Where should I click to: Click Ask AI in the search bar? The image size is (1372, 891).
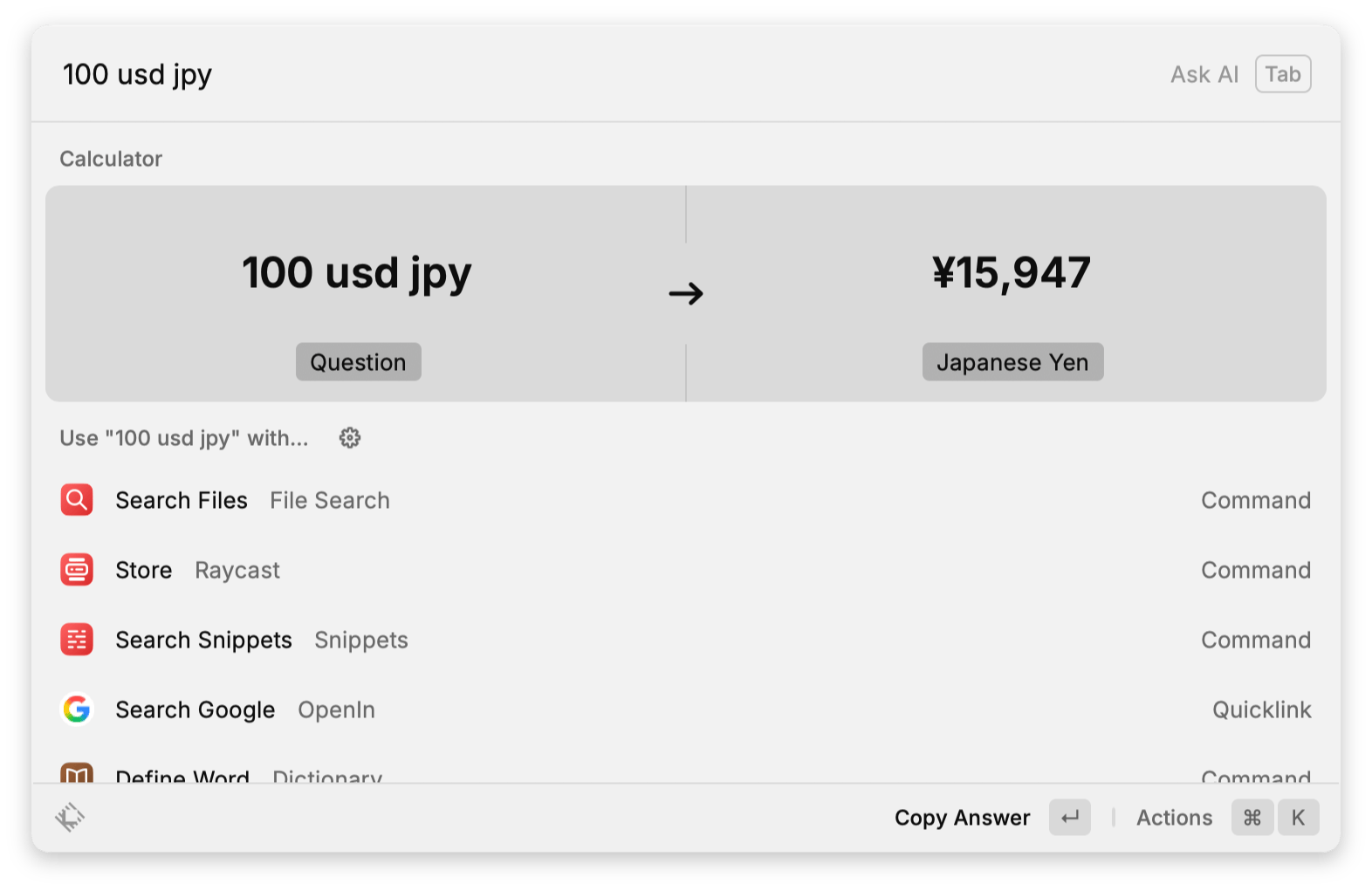(x=1204, y=75)
